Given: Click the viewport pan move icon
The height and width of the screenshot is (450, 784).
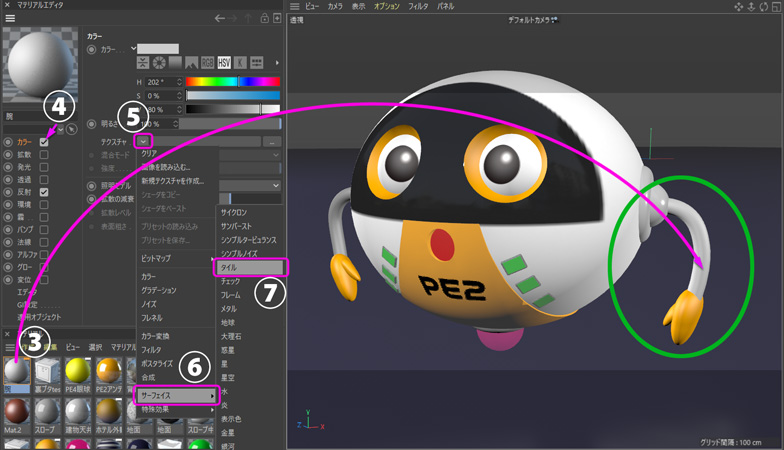Looking at the screenshot, I should click(739, 6).
